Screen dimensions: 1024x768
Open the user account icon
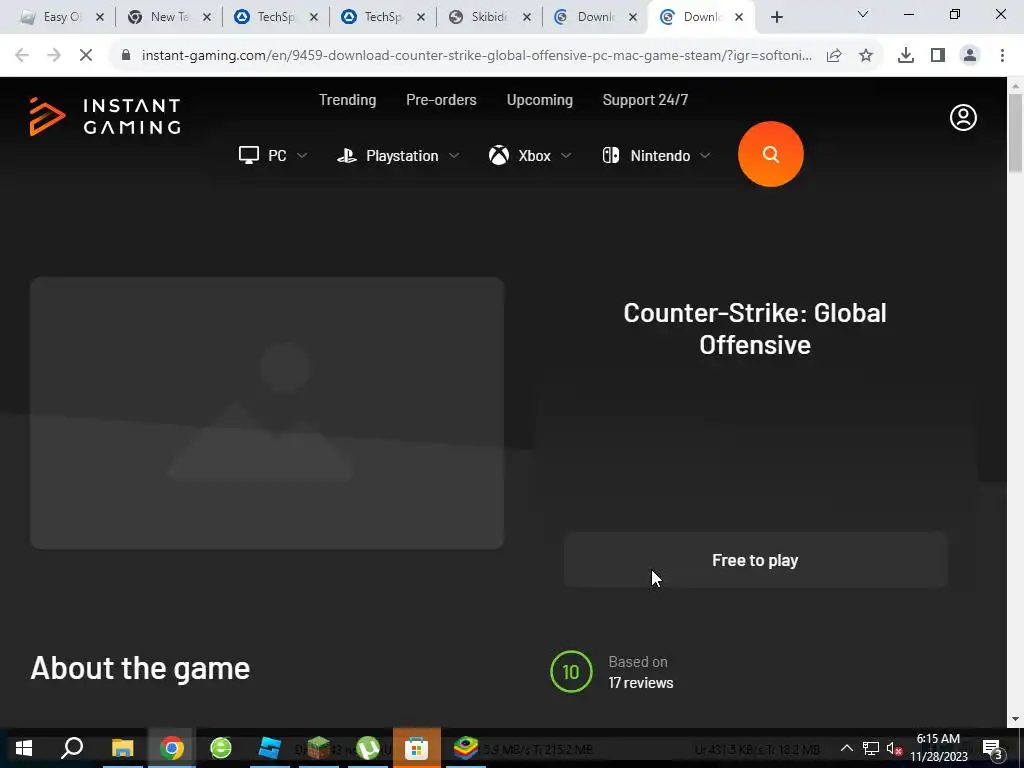pyautogui.click(x=963, y=118)
